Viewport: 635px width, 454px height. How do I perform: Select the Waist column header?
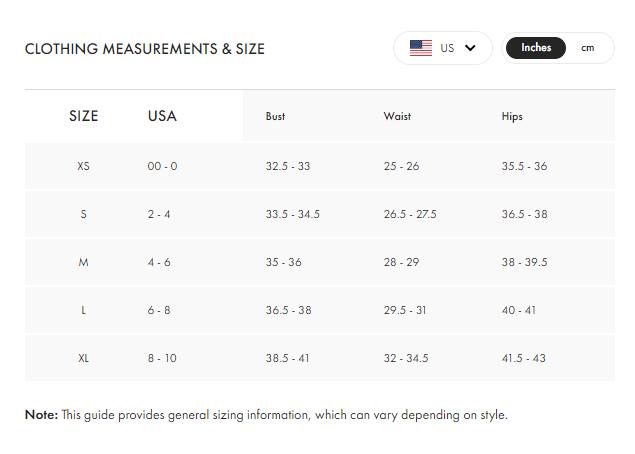(x=397, y=116)
